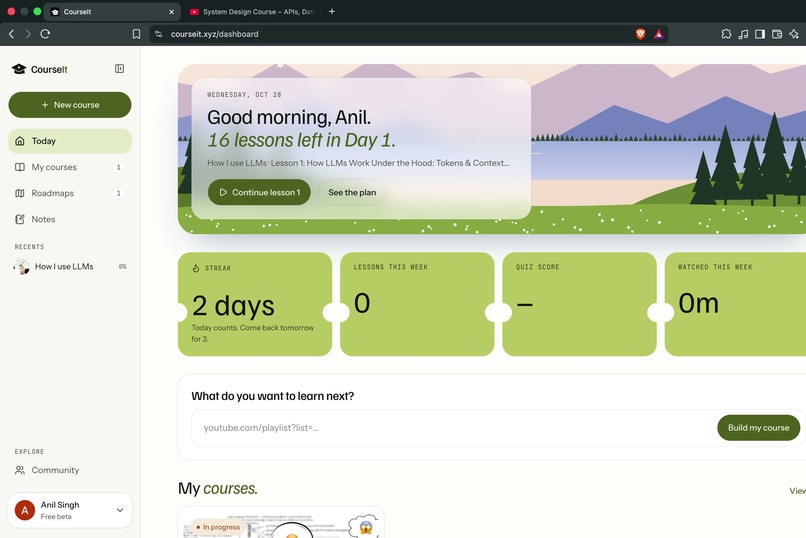Expand the Anil Singh account menu chevron

[x=120, y=510]
